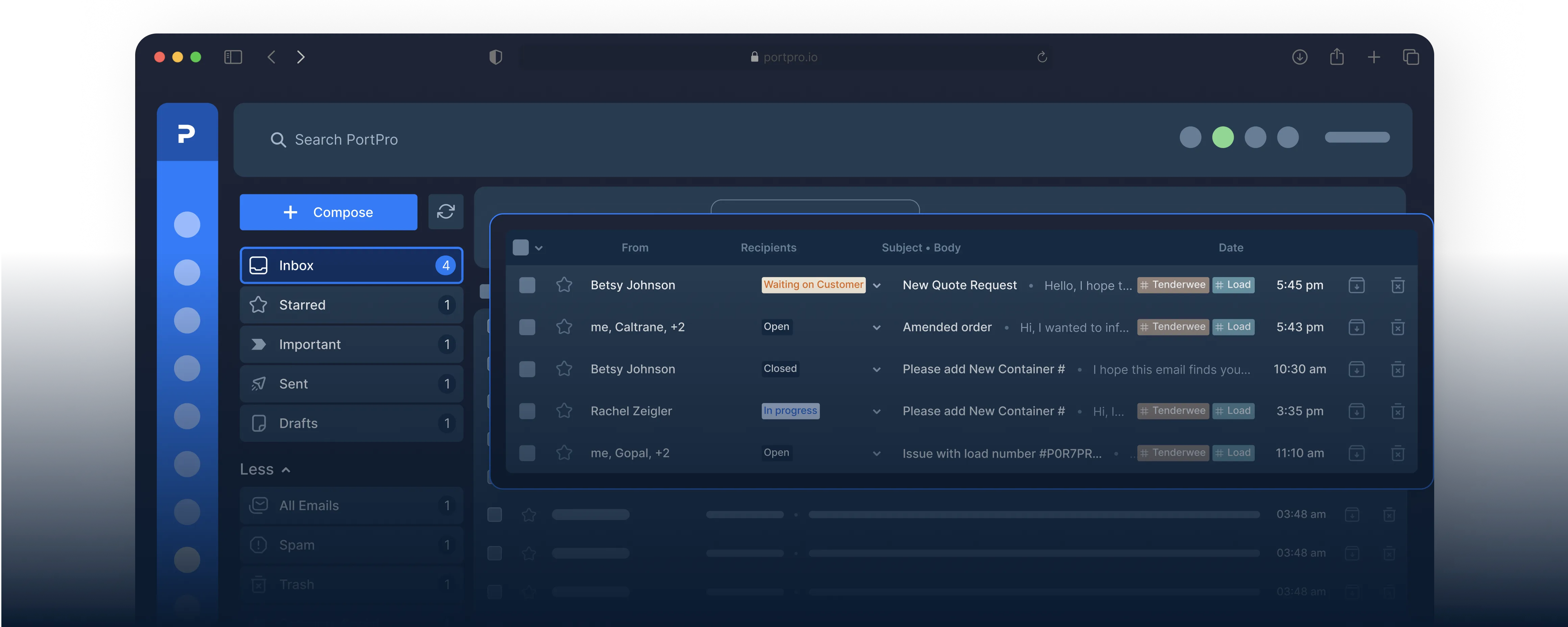Star the me, Gopal, +2 email

[564, 453]
